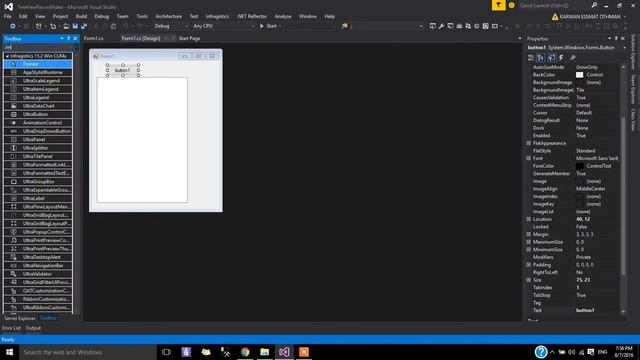Click button1 on the Form1 designer
This screenshot has height=360, width=640.
[122, 70]
